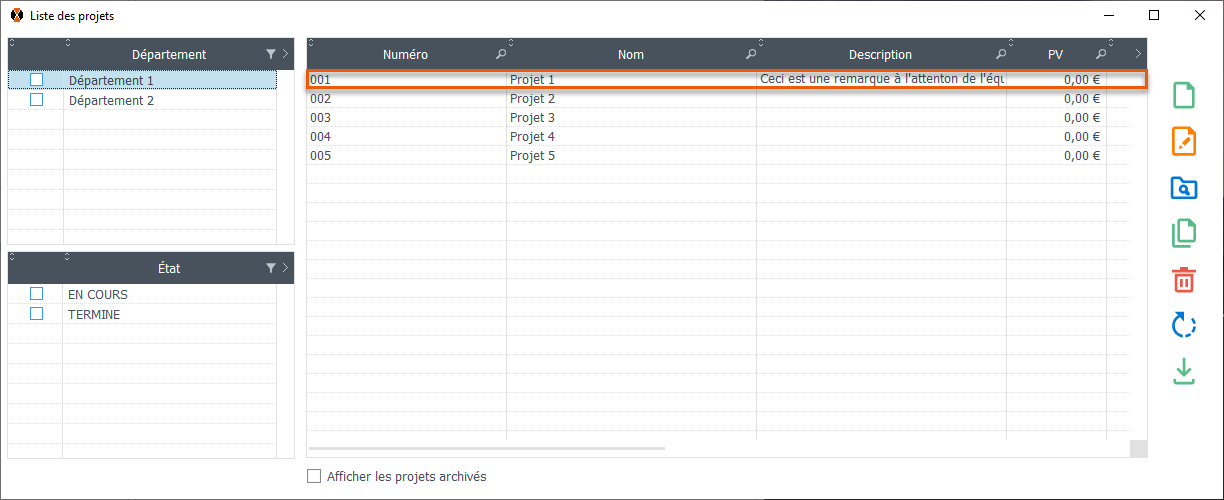Click the new project document icon
This screenshot has width=1224, height=500.
(1183, 96)
